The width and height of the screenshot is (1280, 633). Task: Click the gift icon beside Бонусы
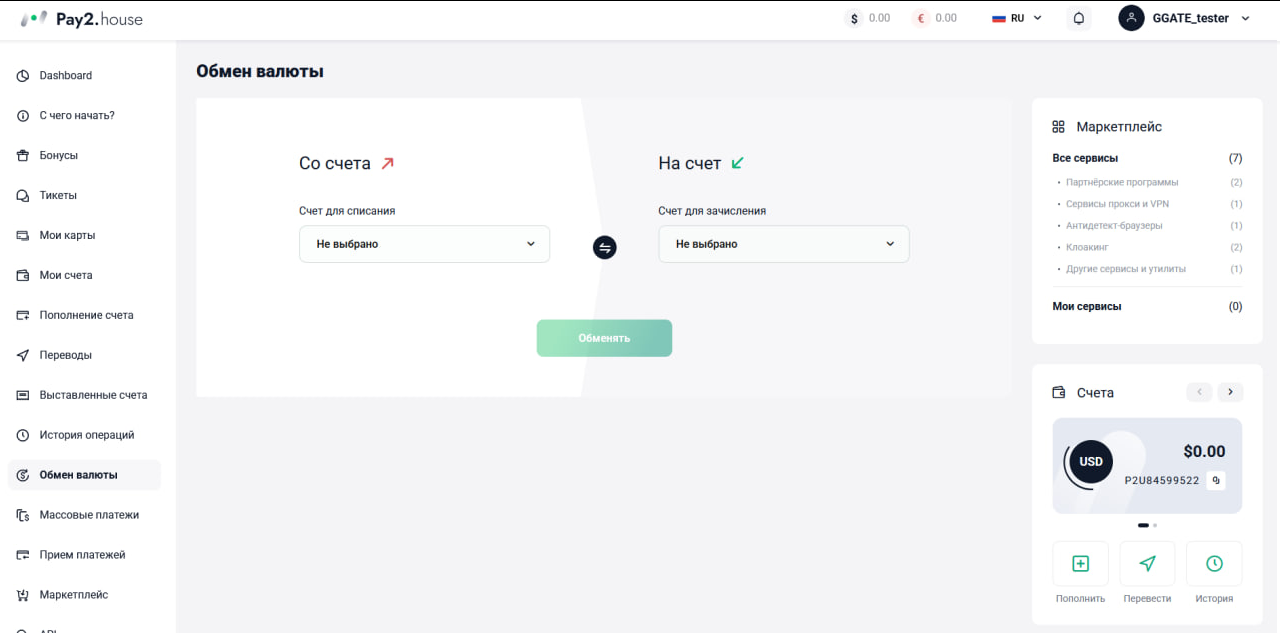[x=23, y=156]
